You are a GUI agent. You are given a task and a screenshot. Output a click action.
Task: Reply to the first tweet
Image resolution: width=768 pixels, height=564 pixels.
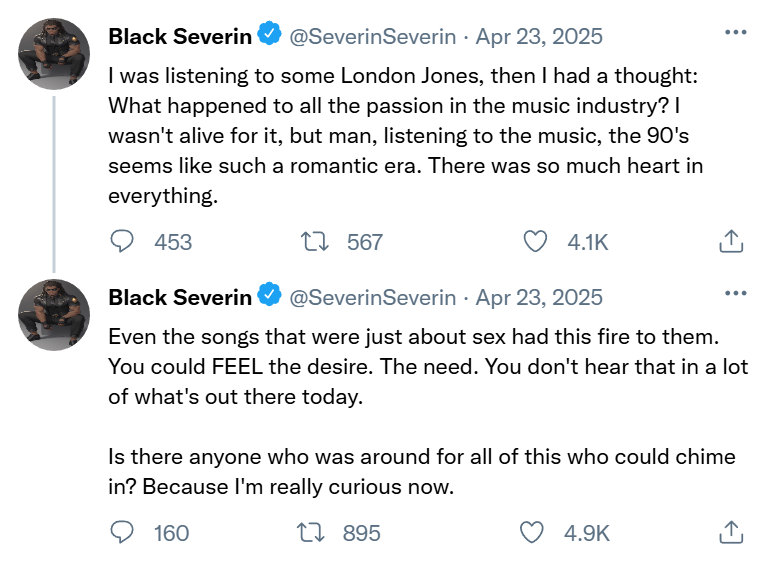click(122, 241)
